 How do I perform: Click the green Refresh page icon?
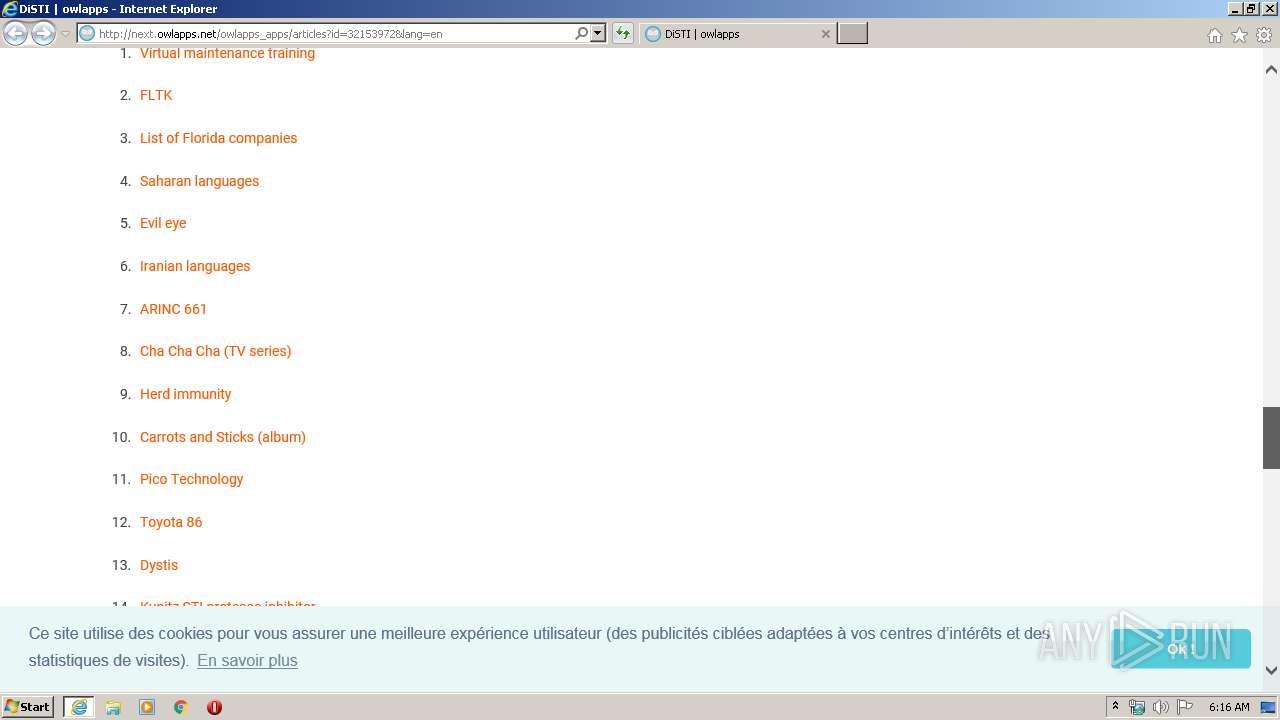(623, 34)
